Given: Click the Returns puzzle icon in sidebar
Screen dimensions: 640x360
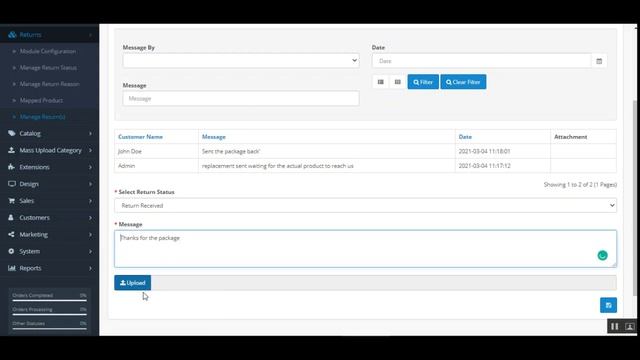Looking at the screenshot, I should [12, 35].
